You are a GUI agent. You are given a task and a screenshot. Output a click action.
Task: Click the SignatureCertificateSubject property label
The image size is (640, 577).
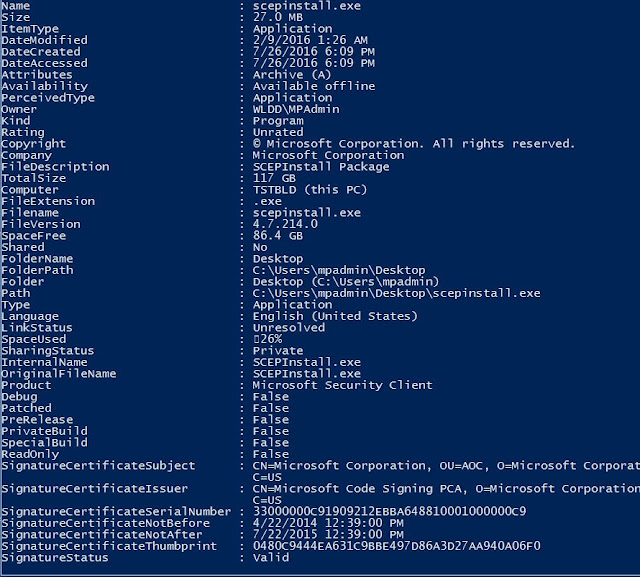pyautogui.click(x=98, y=466)
